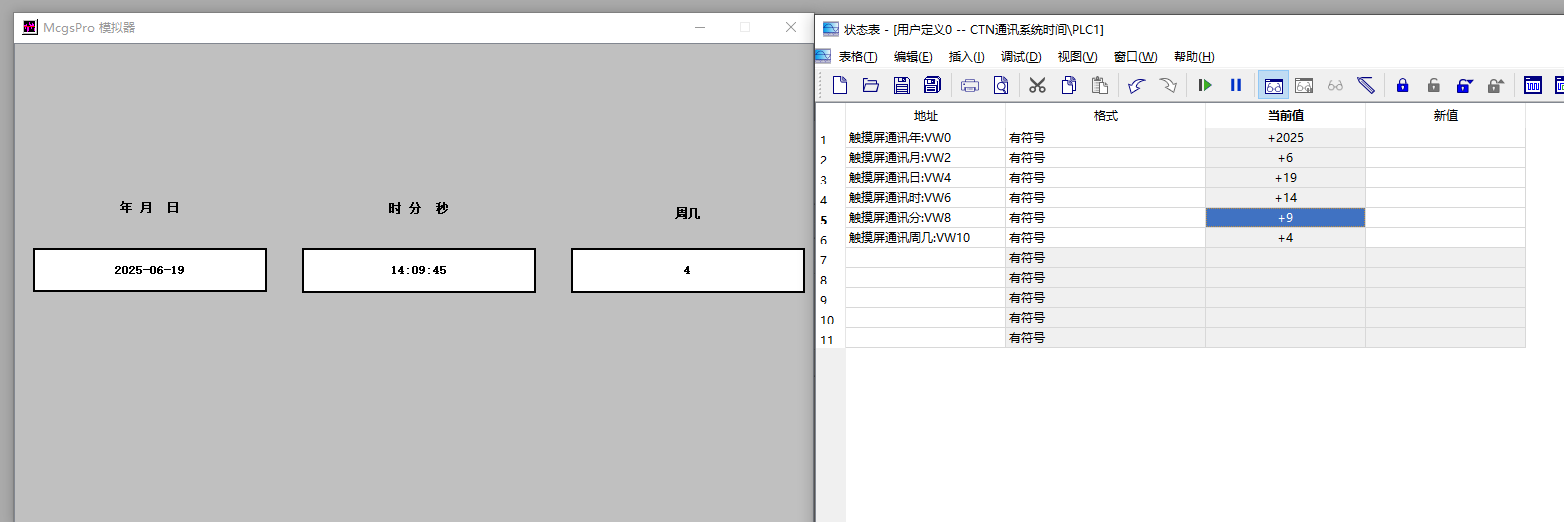
Task: Click the status table window title icon
Action: (830, 29)
